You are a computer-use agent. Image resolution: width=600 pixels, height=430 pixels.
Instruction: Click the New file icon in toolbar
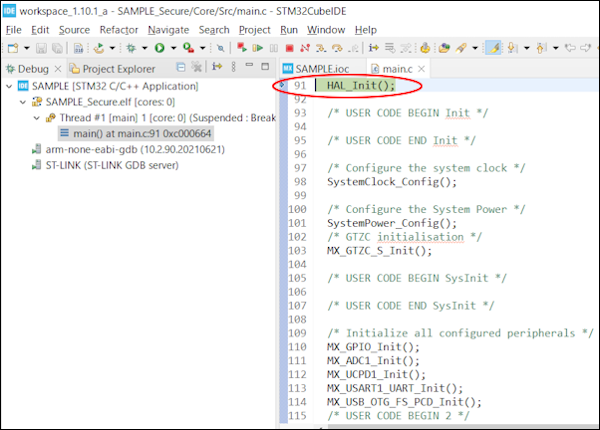12,48
